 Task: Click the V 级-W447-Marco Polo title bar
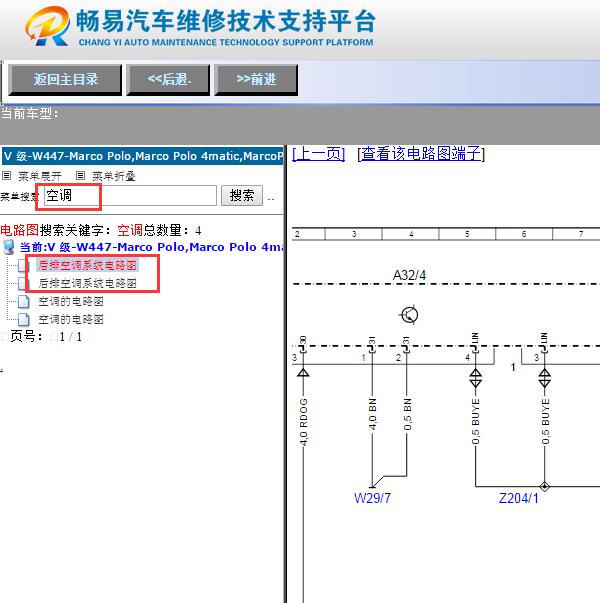pos(142,156)
